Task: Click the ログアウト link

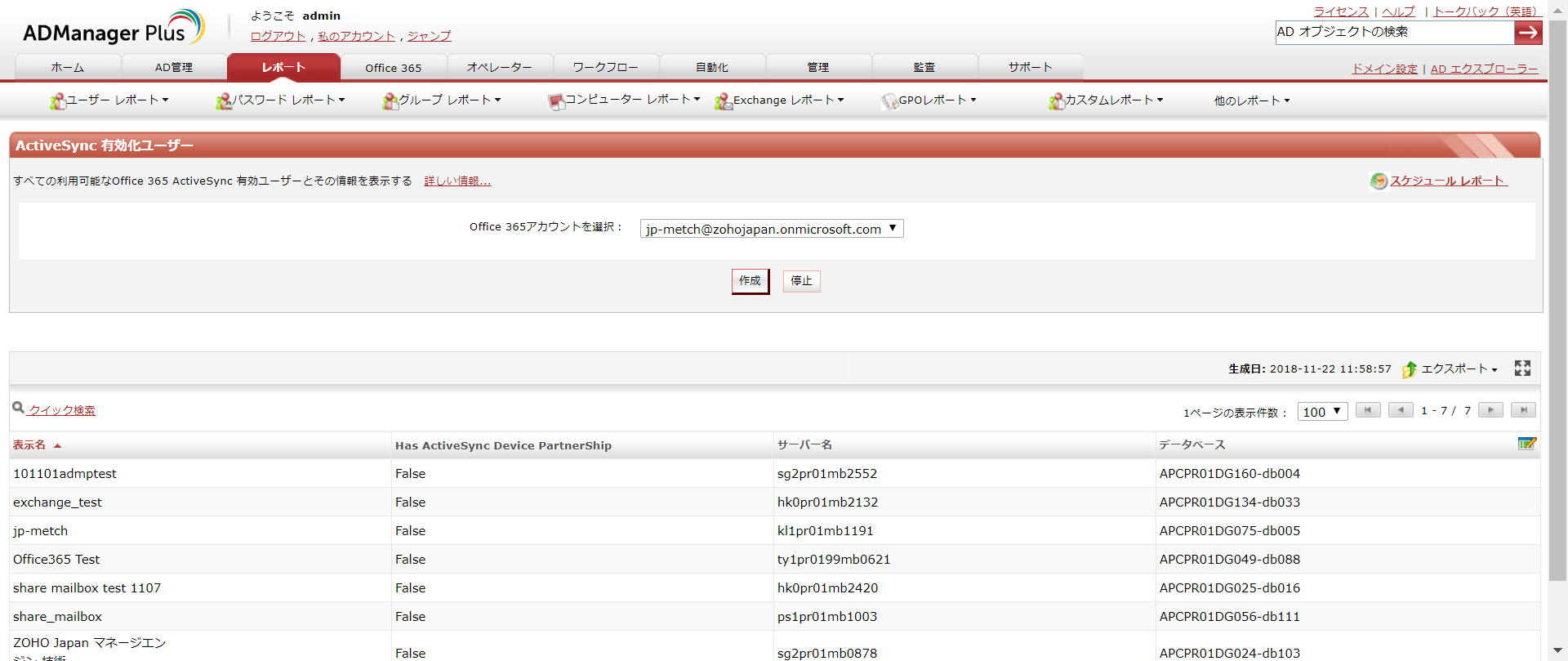Action: (x=278, y=36)
